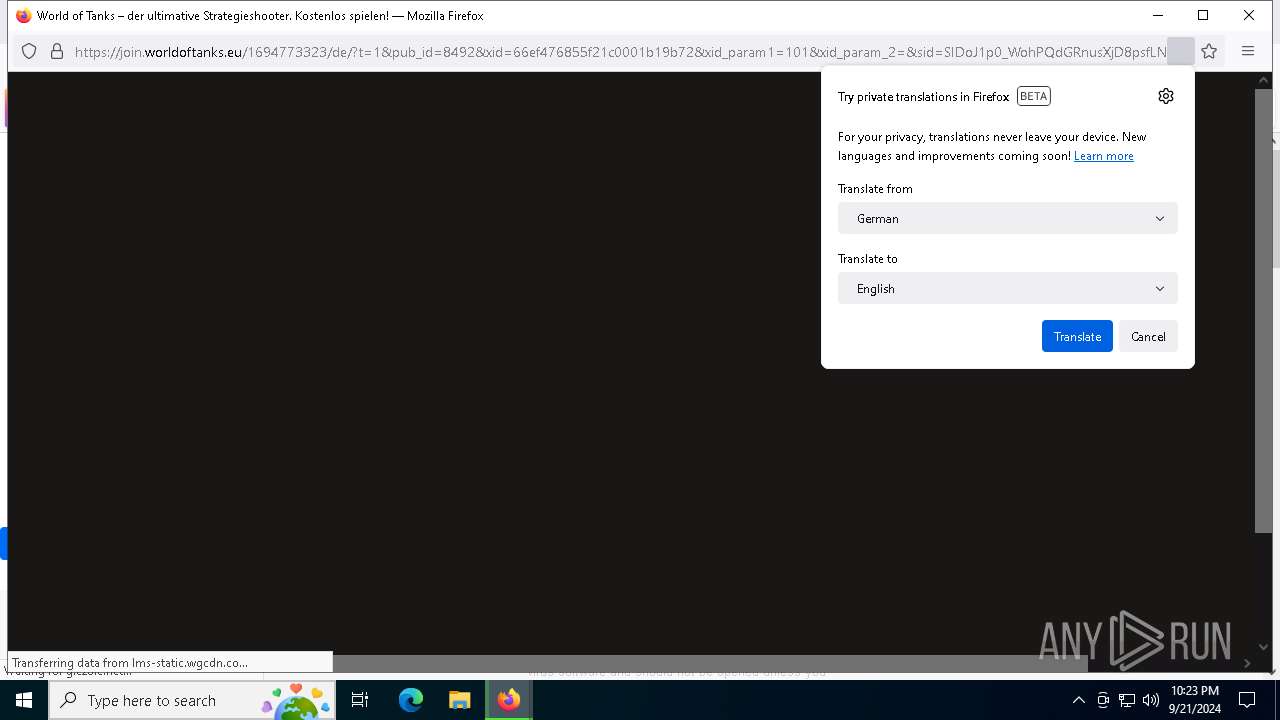The width and height of the screenshot is (1280, 720).
Task: Click the BETA badge in translations panel
Action: [1033, 96]
